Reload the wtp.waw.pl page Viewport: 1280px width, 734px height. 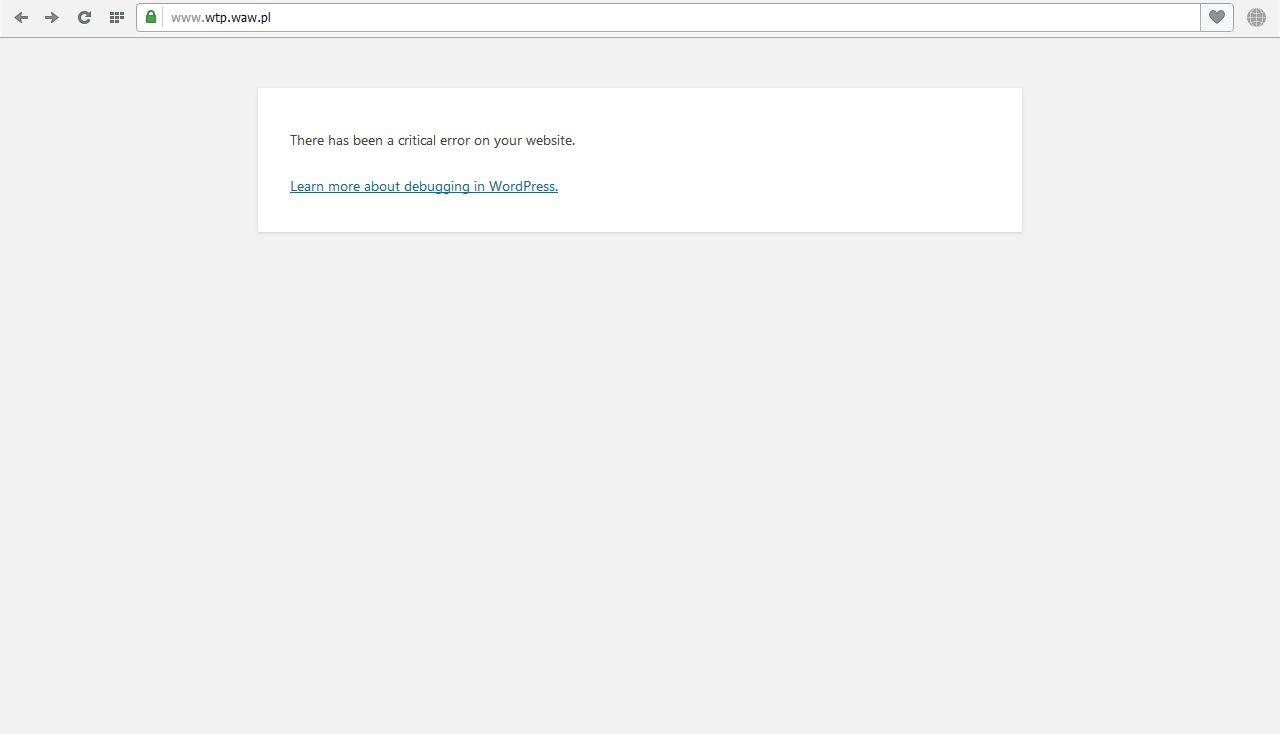pos(84,17)
